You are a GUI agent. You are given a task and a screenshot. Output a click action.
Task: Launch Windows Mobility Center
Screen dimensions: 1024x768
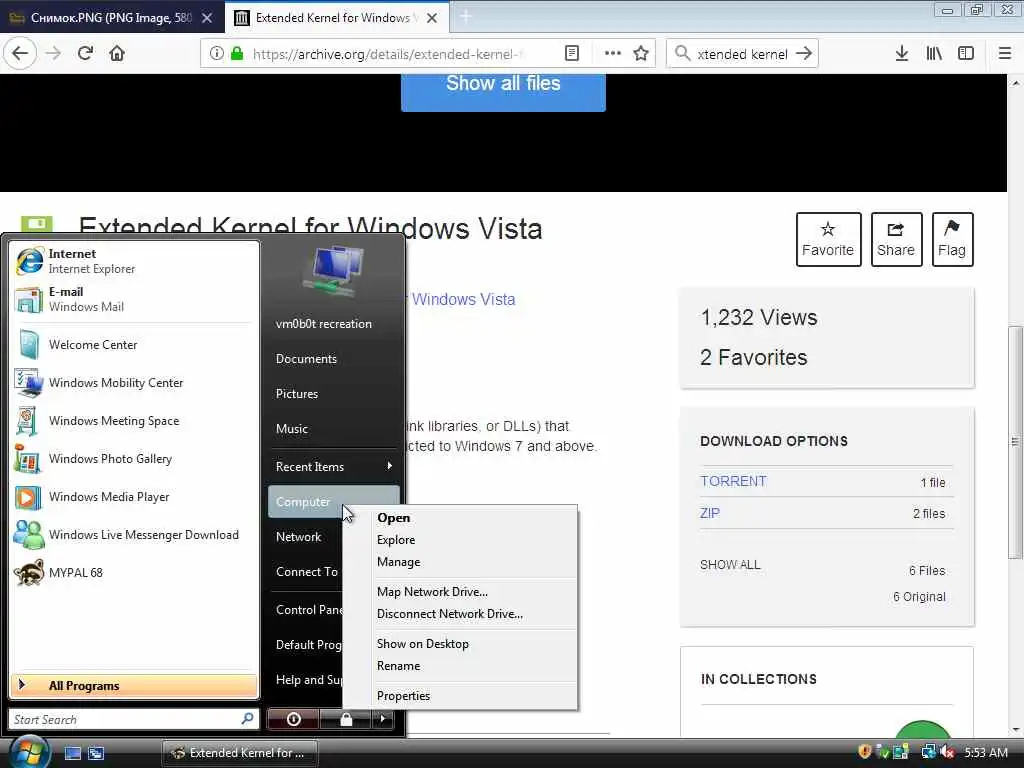[x=136, y=383]
